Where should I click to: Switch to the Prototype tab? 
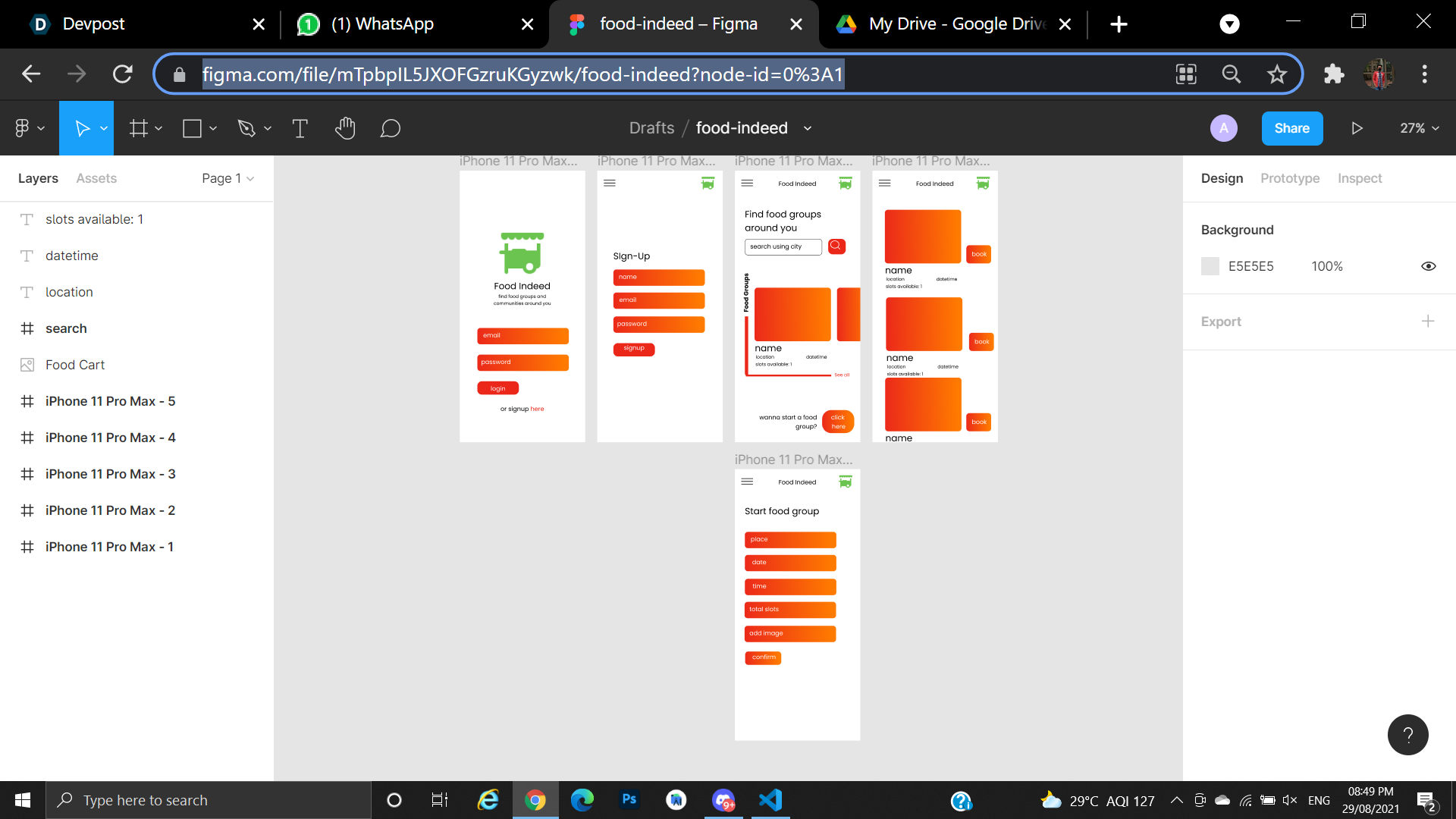pos(1289,178)
